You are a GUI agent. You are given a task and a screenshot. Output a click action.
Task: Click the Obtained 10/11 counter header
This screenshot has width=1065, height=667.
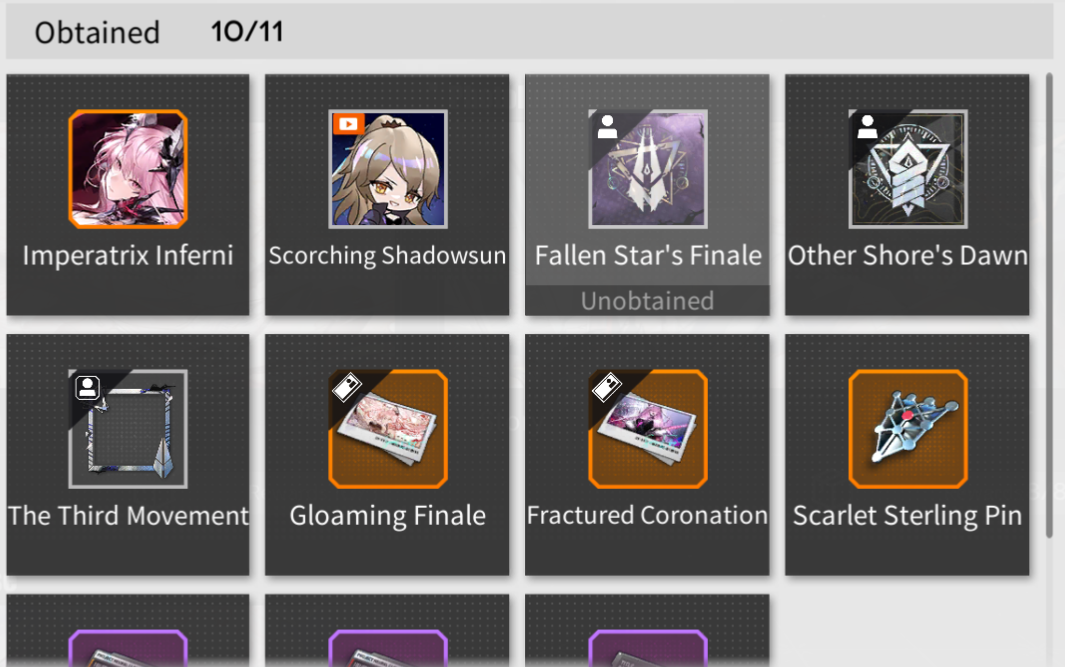[x=159, y=32]
